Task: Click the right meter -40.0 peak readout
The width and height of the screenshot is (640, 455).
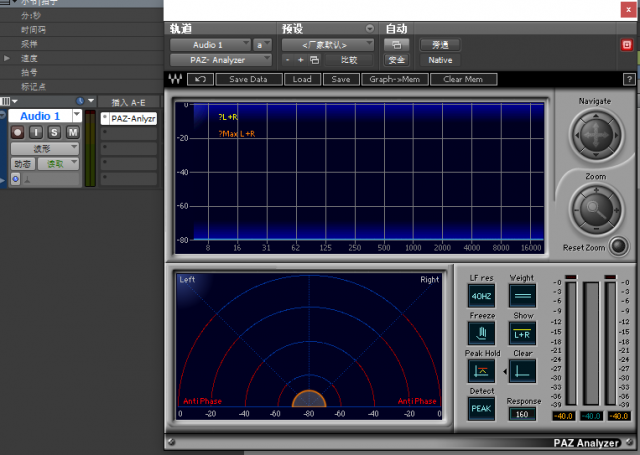Action: 619,416
